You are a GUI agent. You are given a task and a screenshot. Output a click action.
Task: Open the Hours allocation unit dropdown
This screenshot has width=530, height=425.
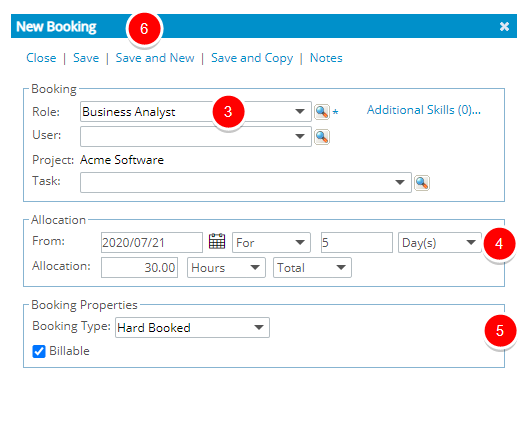pyautogui.click(x=226, y=268)
